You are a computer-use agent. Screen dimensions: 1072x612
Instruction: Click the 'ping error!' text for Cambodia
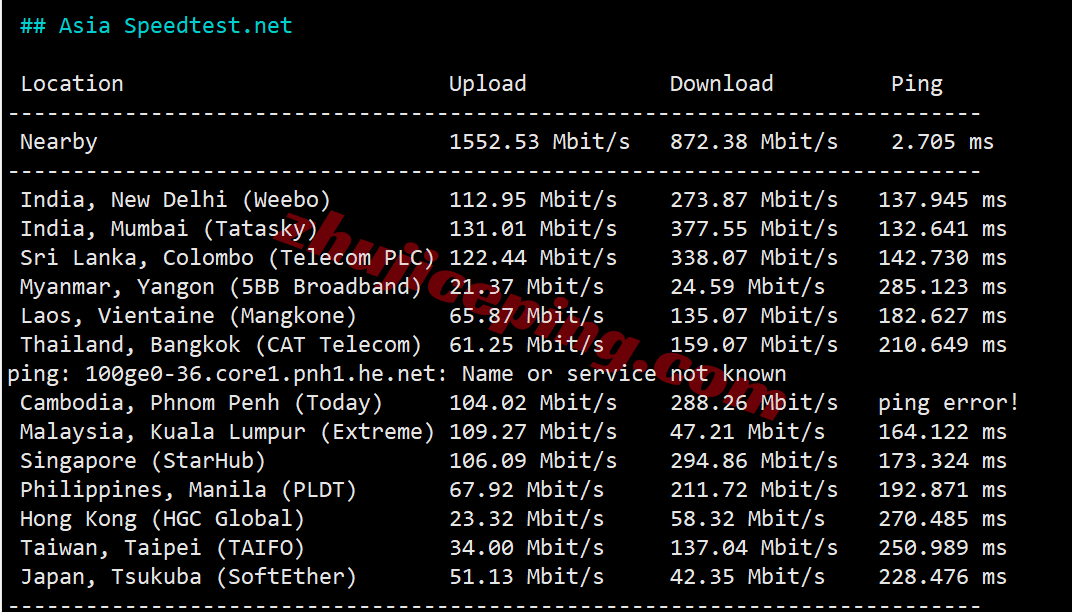pos(949,403)
